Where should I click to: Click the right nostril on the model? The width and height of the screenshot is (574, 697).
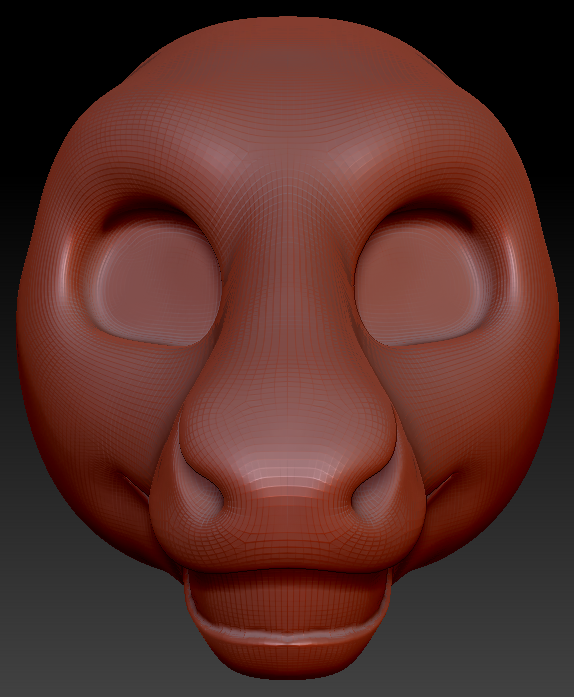tap(376, 489)
